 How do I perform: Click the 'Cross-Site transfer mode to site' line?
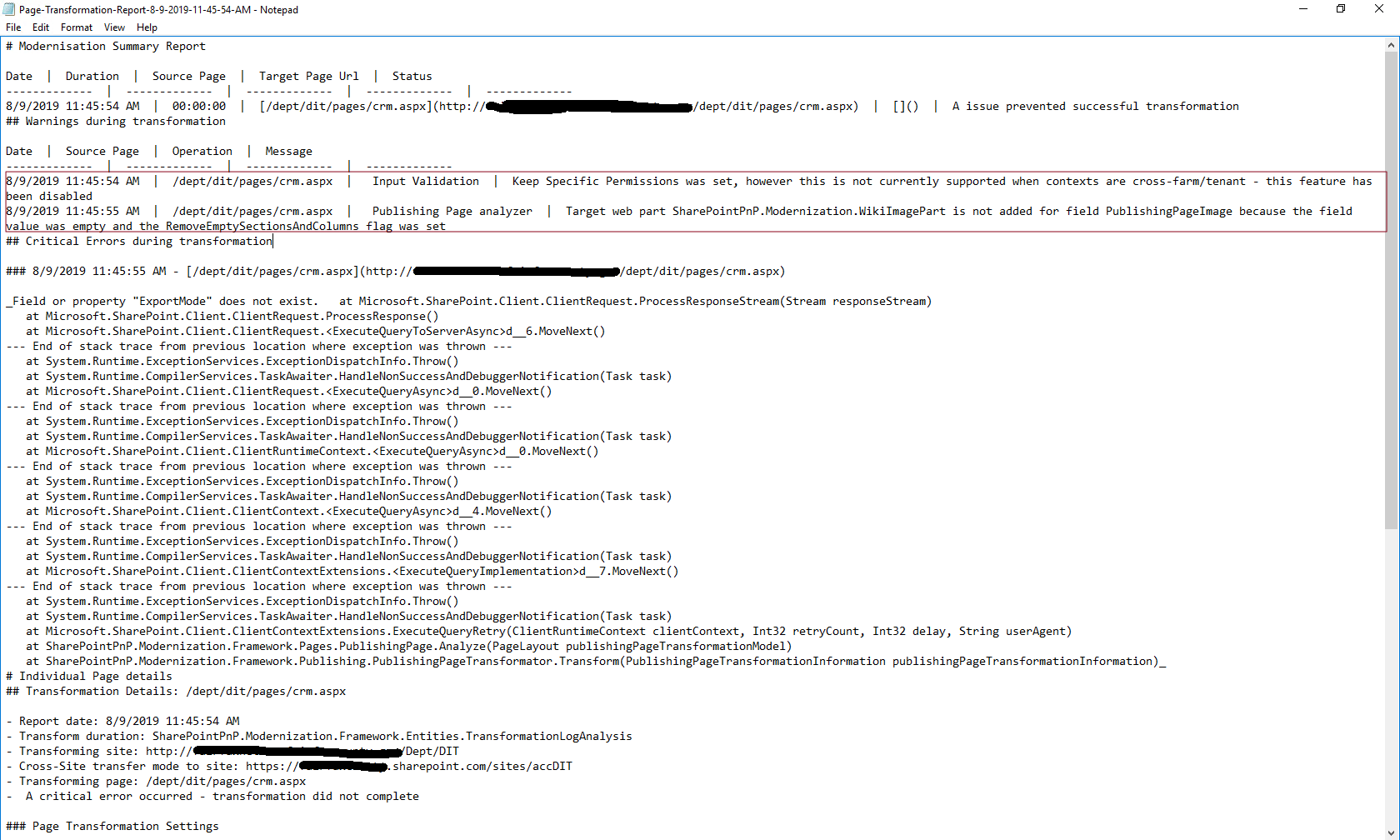point(289,767)
